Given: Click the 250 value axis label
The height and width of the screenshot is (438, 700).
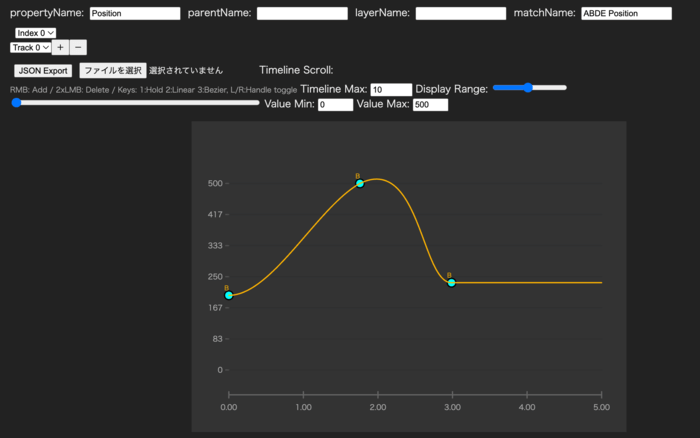Looking at the screenshot, I should (x=215, y=277).
